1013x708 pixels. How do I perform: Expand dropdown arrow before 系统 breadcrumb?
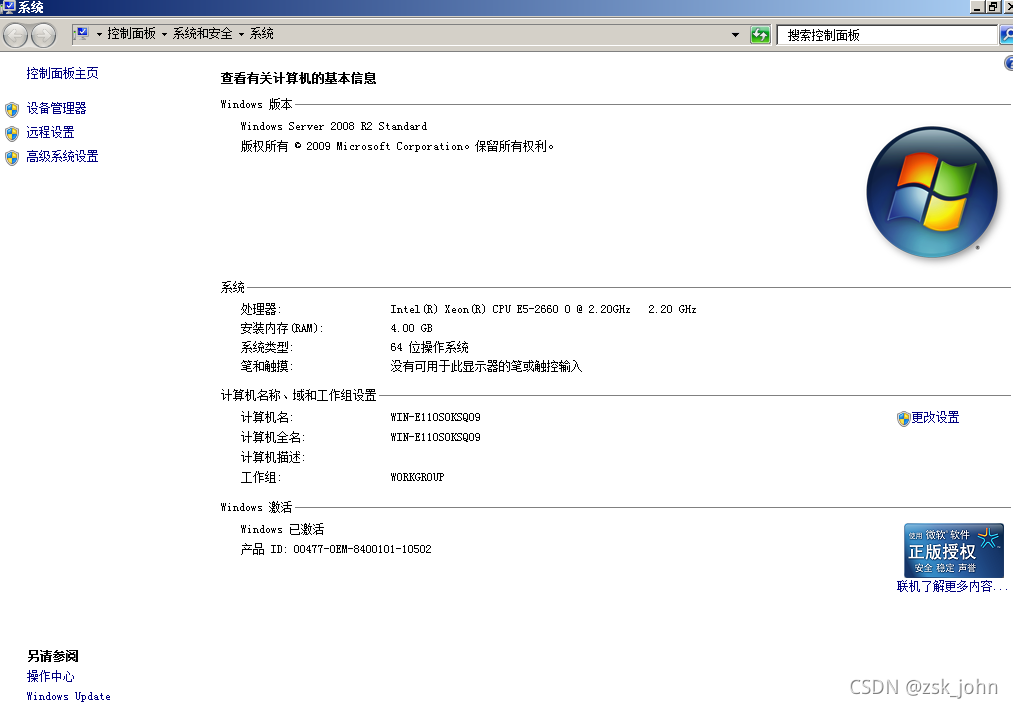coord(241,34)
